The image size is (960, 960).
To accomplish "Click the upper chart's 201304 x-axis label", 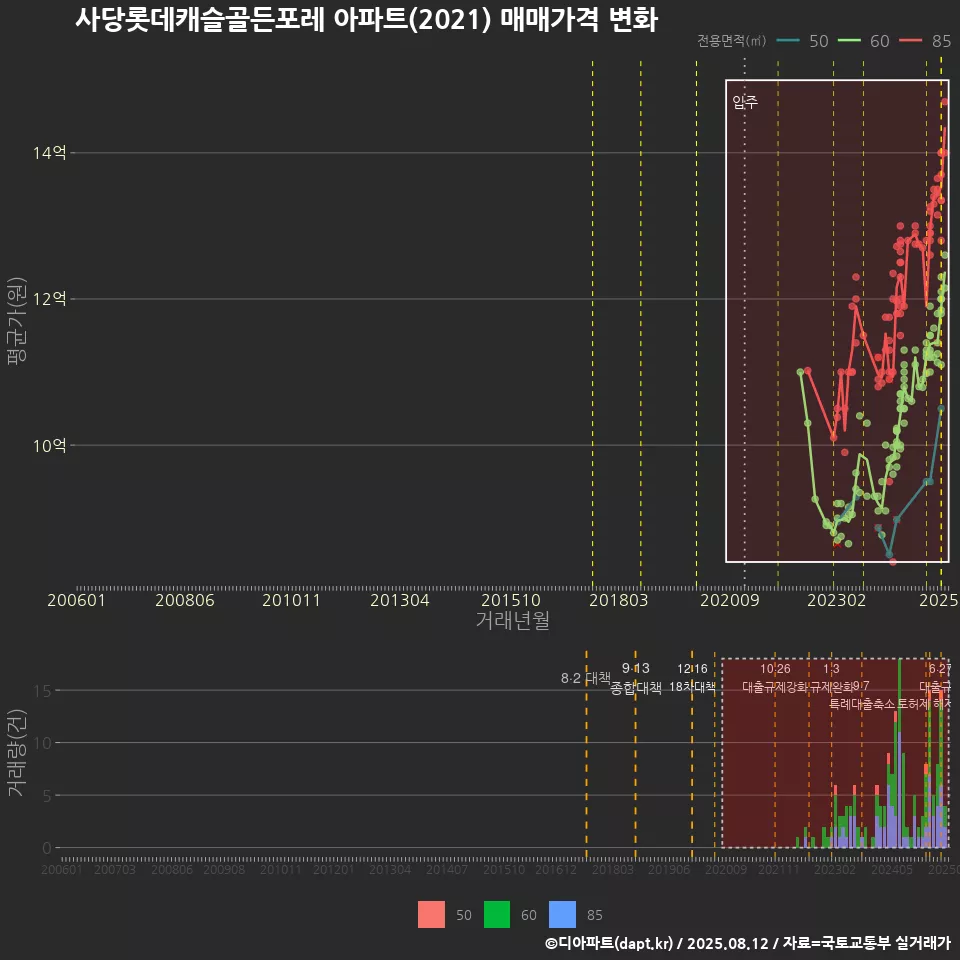I will coord(400,600).
